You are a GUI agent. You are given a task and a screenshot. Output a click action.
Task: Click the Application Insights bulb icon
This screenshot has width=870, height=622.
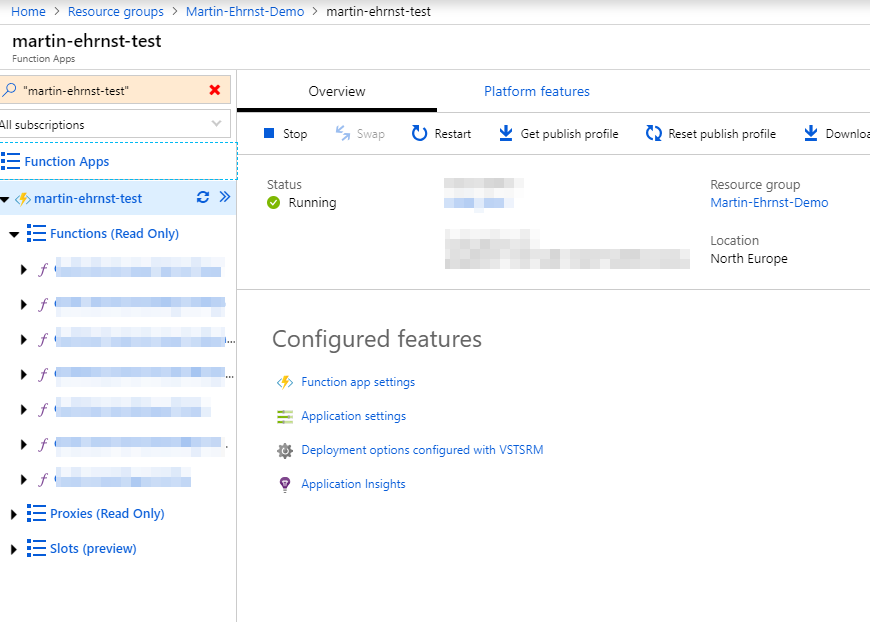pyautogui.click(x=285, y=484)
